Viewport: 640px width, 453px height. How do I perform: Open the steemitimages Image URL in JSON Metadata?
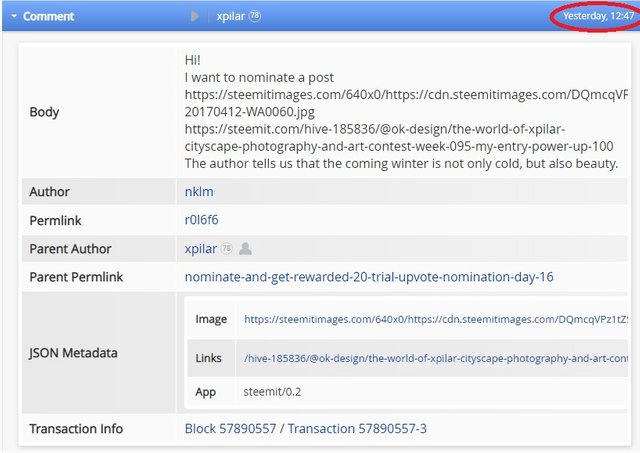[x=436, y=319]
